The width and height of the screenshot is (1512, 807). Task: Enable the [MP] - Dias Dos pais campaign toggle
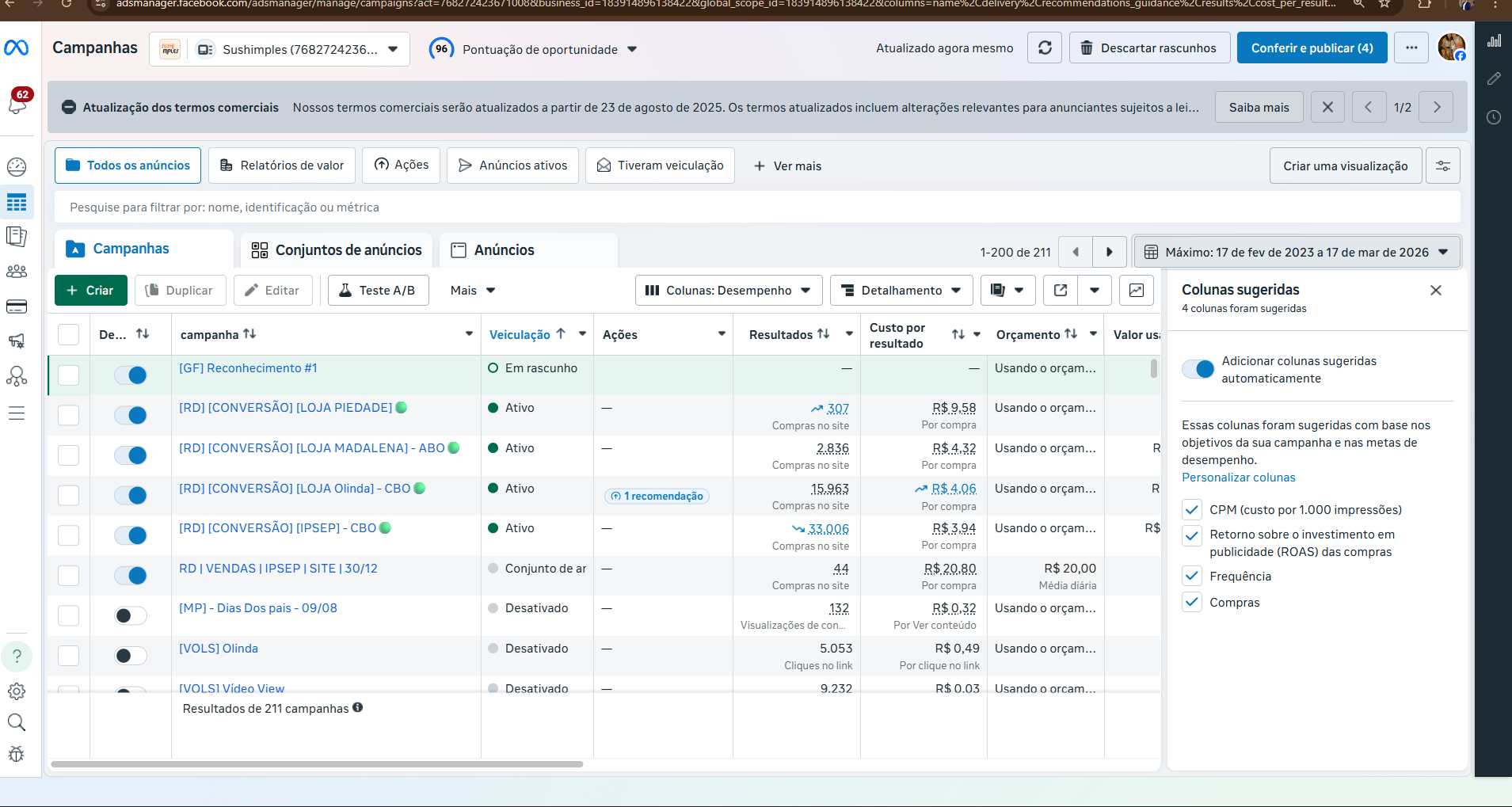pyautogui.click(x=130, y=615)
